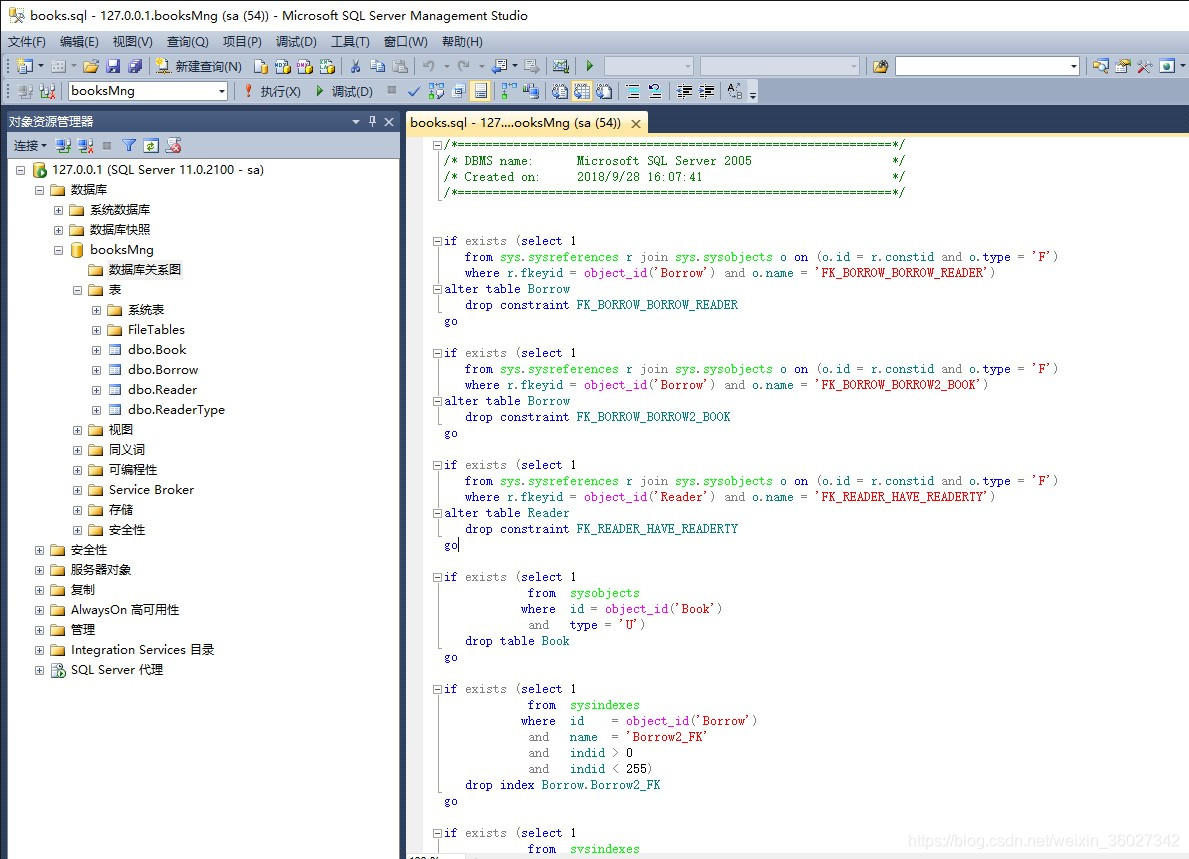This screenshot has width=1189, height=859.
Task: Expand the Service Broker node
Action: point(77,491)
